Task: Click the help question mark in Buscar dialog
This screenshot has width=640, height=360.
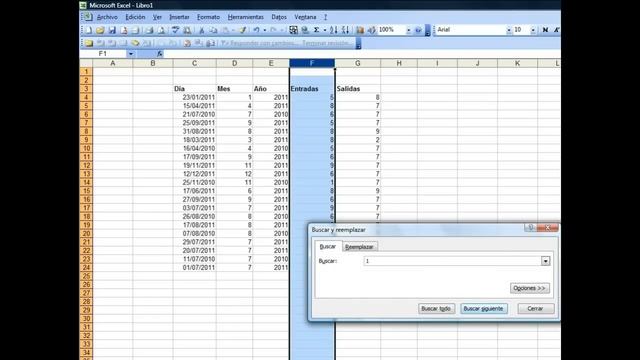Action: (x=530, y=228)
